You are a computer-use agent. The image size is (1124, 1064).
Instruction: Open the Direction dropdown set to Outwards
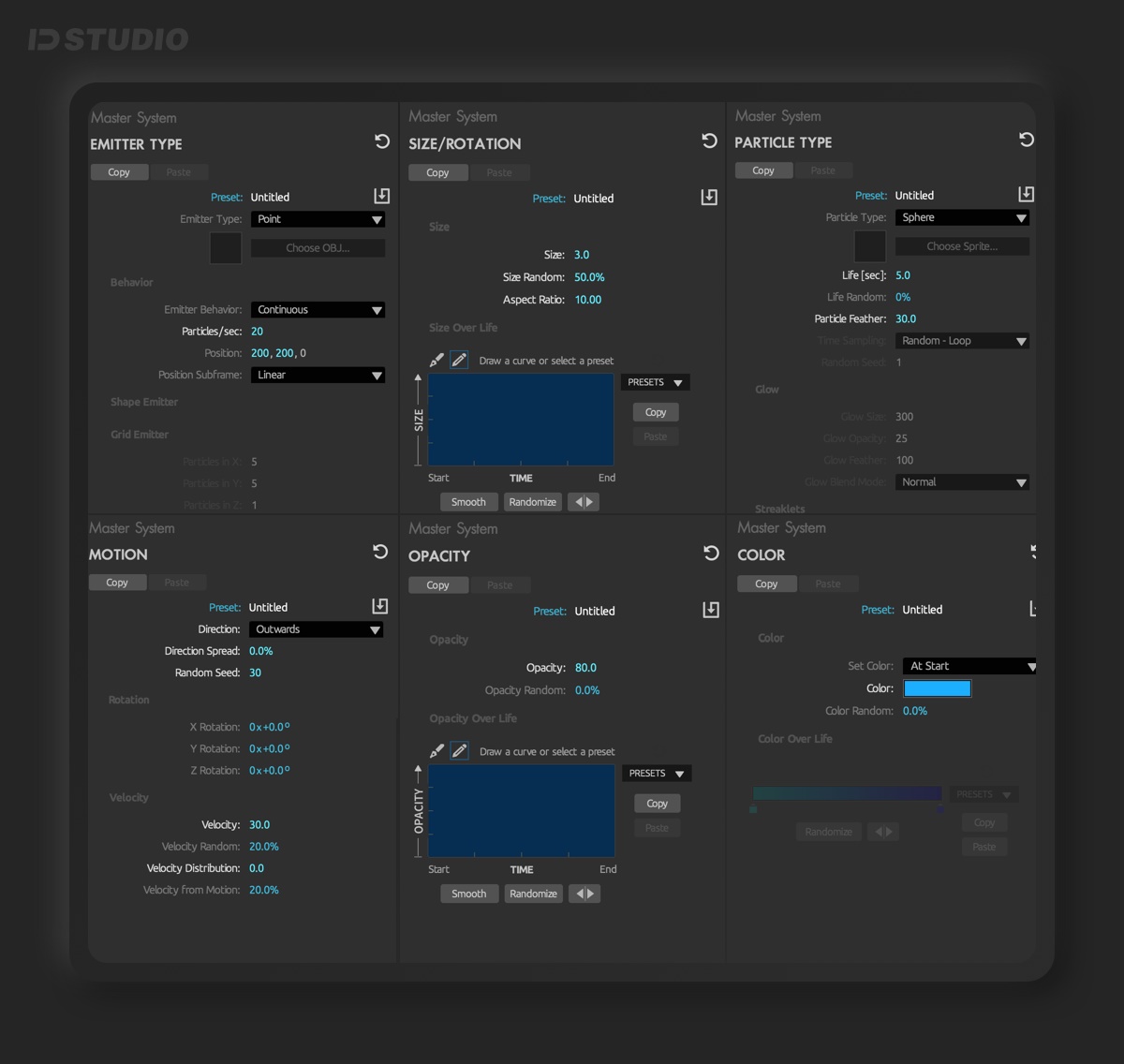tap(316, 629)
